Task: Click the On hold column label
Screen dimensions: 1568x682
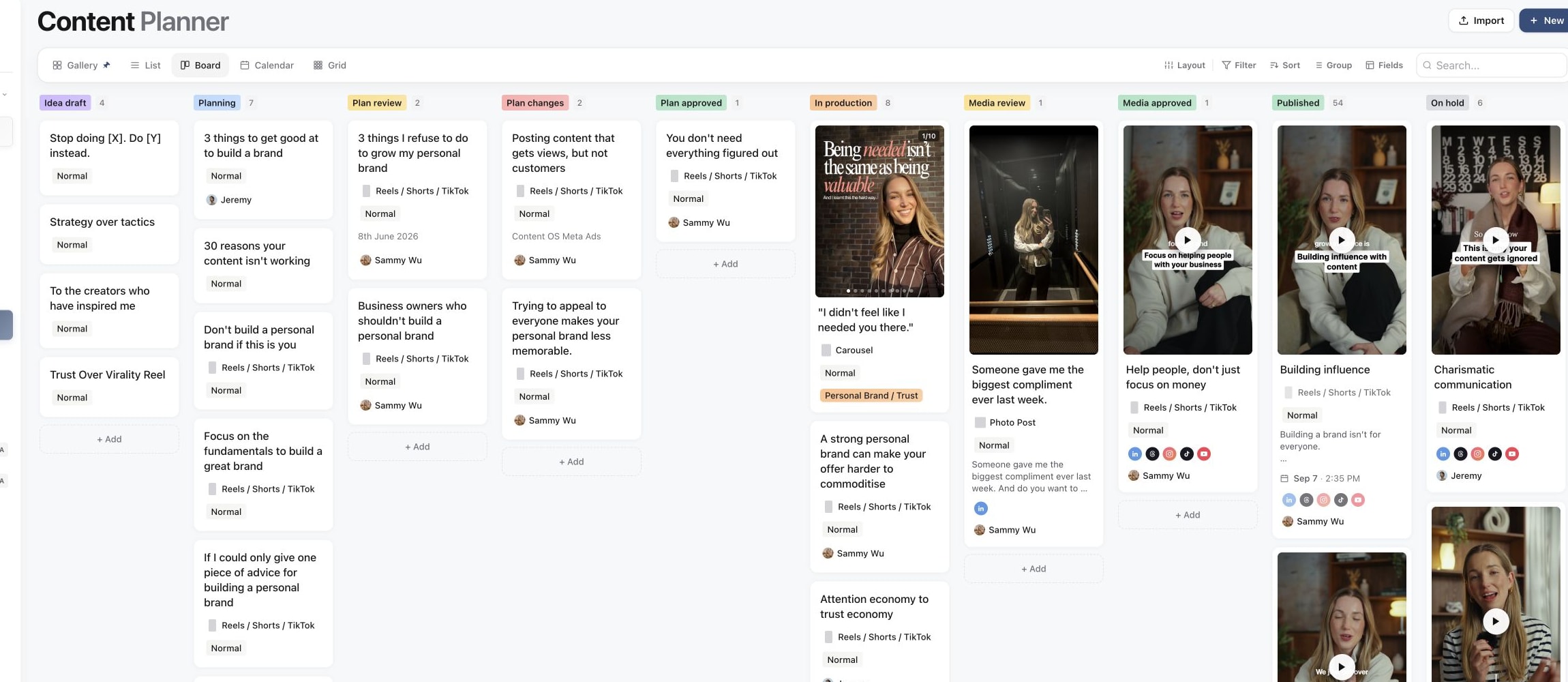Action: pyautogui.click(x=1447, y=103)
